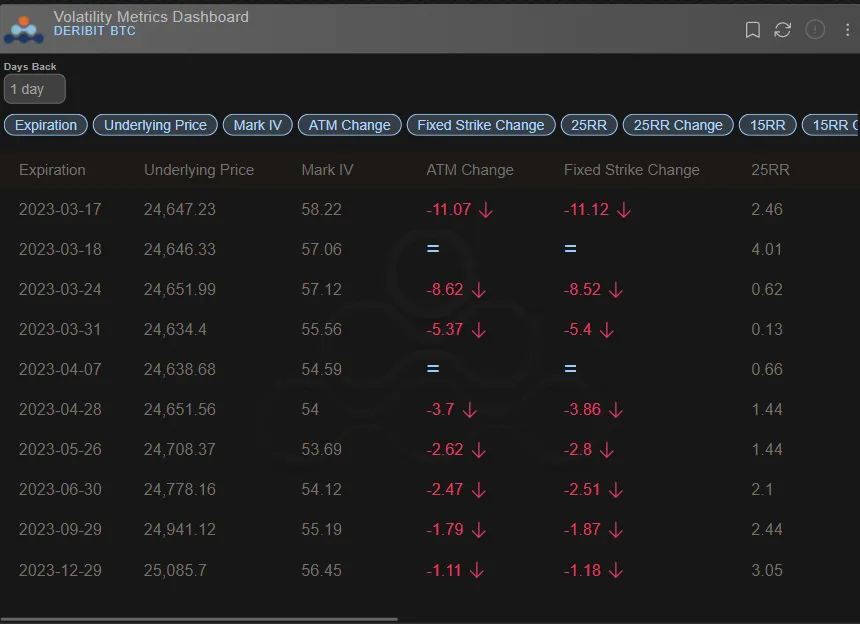Select expiration 2023-05-26 cell
The width and height of the screenshot is (860, 624).
[x=60, y=450]
